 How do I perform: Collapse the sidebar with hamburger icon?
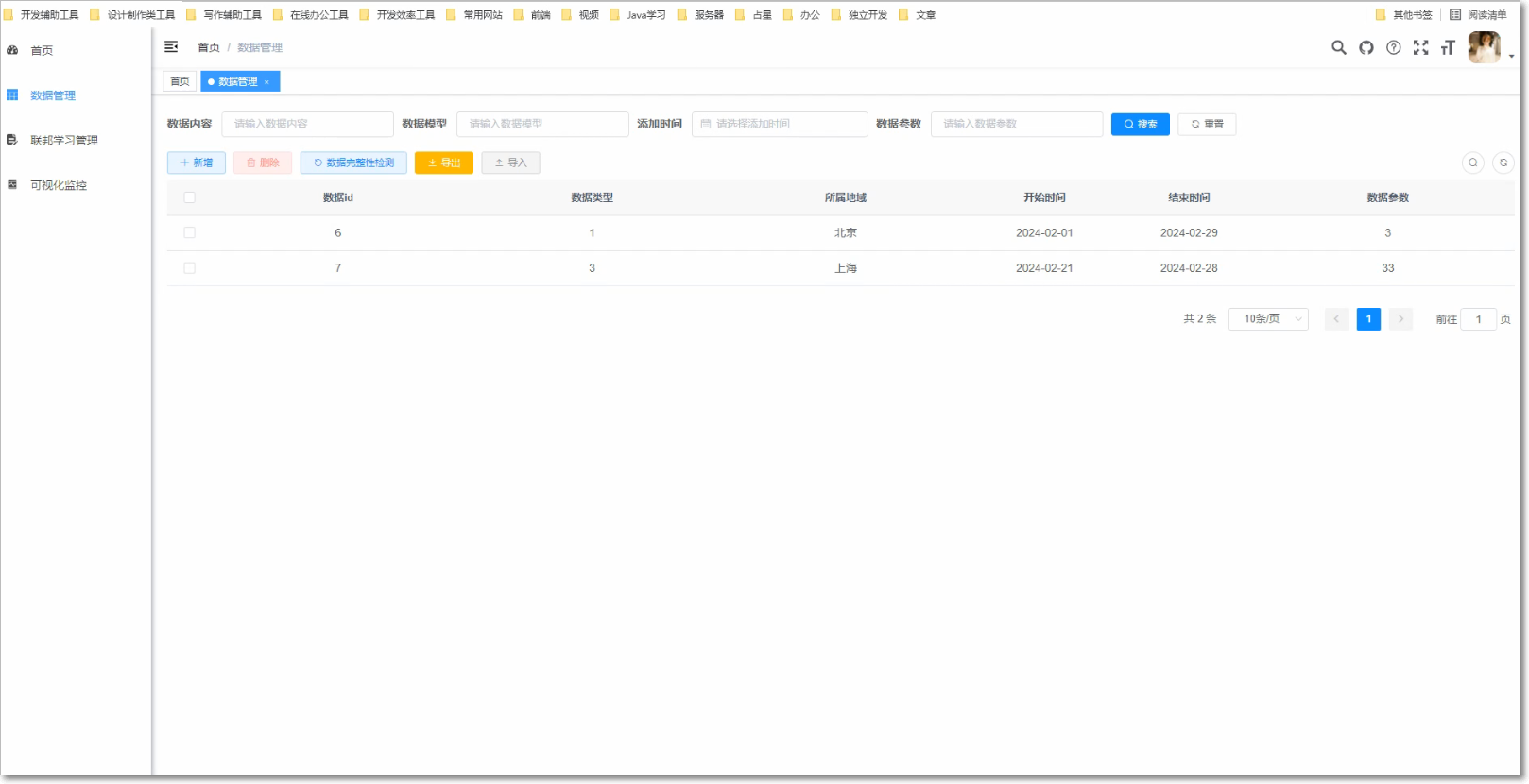[x=171, y=47]
